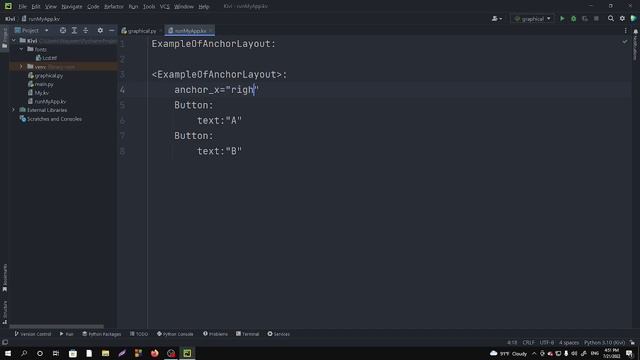Toggle Bookmarks tool window on left stripe
The height and width of the screenshot is (360, 640).
click(4, 278)
